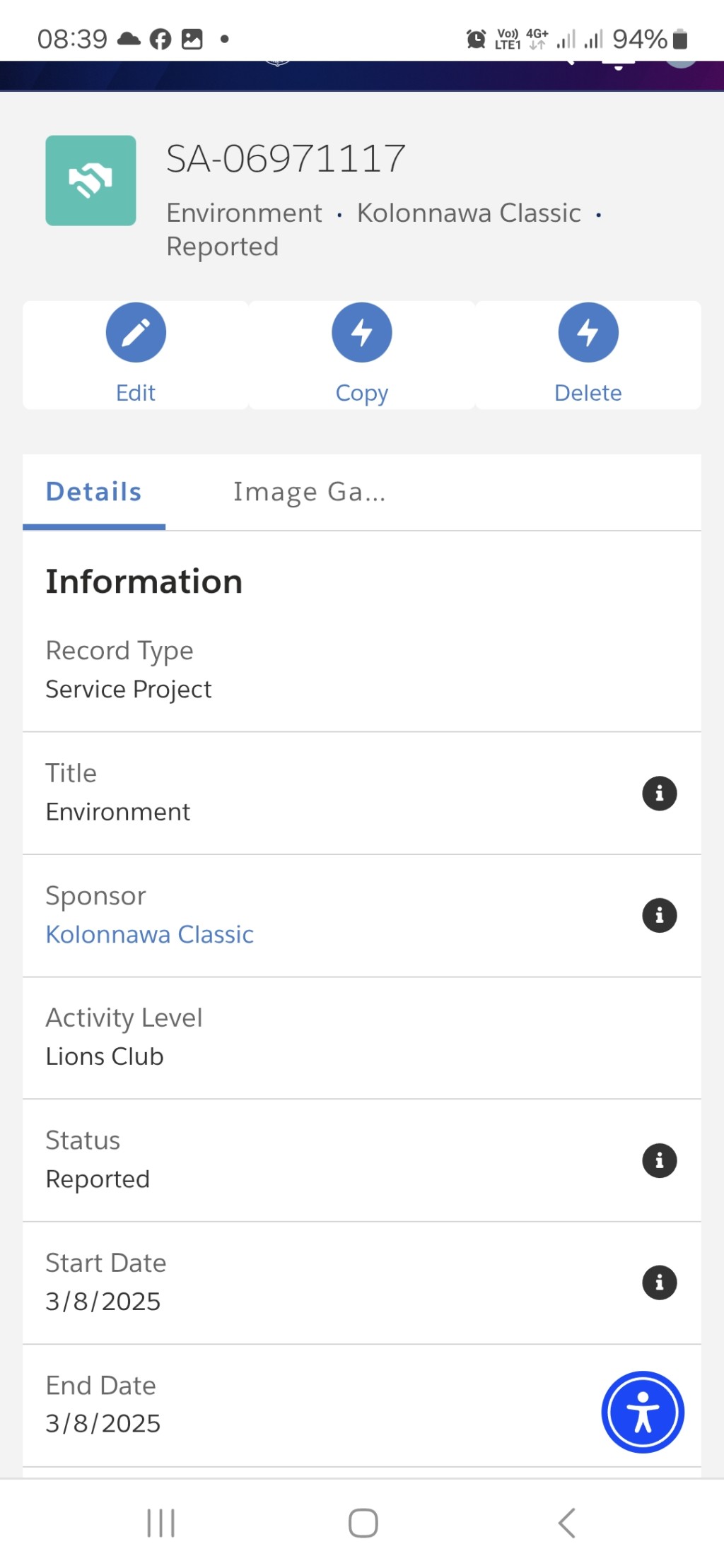Open the handshake service activity icon
This screenshot has width=724, height=1568.
[x=90, y=180]
